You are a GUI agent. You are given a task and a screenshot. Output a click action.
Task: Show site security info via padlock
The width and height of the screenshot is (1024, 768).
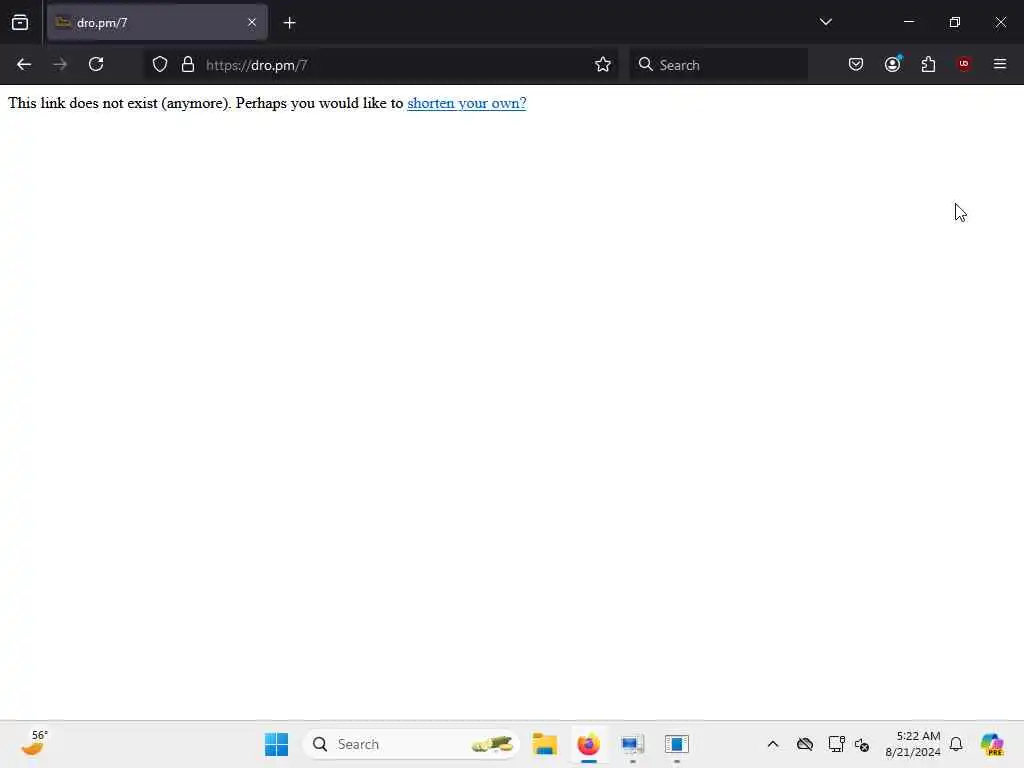point(188,65)
